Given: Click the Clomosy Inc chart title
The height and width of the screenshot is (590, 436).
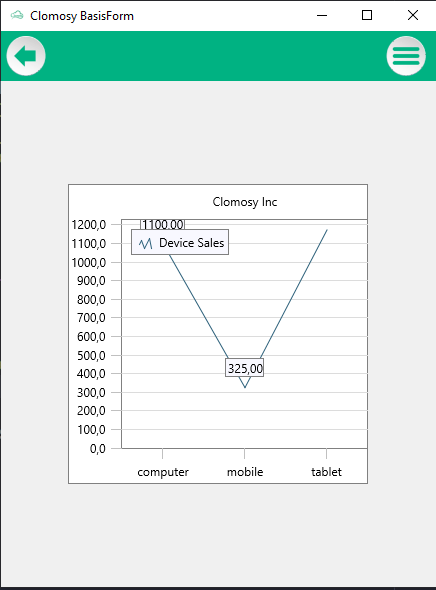Looking at the screenshot, I should (245, 202).
